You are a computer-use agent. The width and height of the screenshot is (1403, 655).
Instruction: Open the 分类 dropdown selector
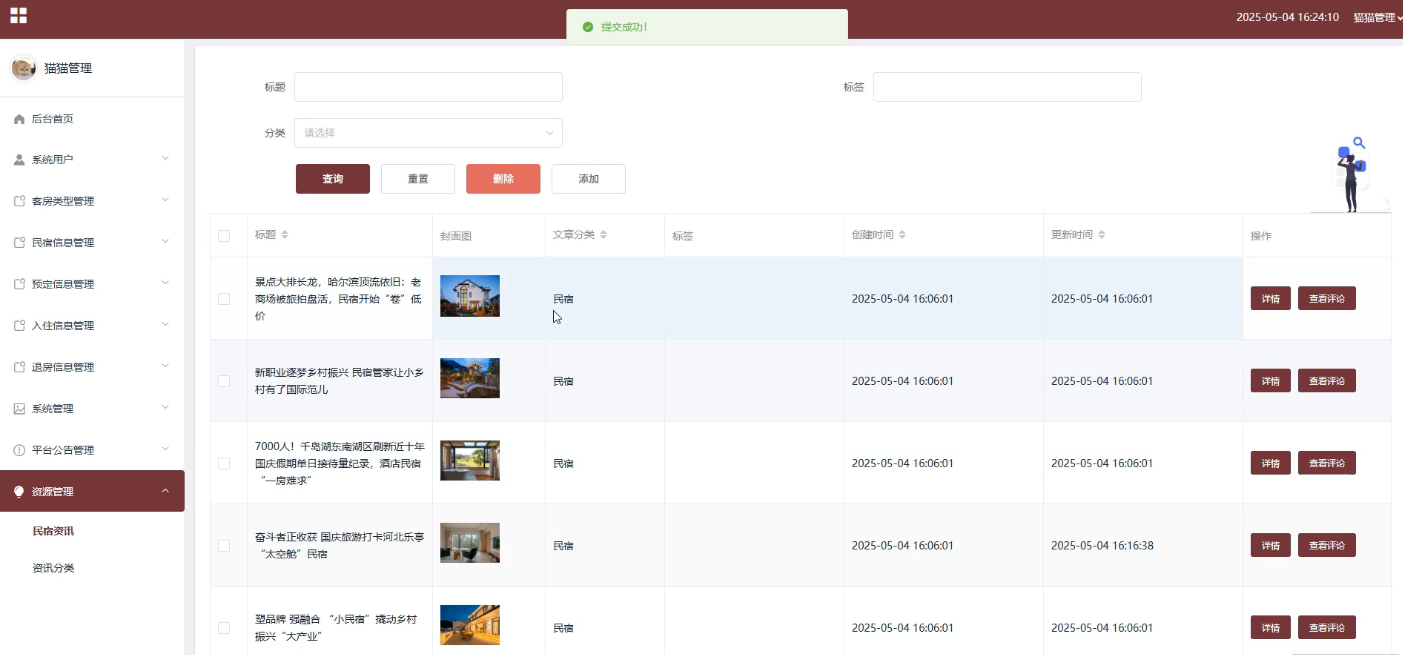click(428, 133)
